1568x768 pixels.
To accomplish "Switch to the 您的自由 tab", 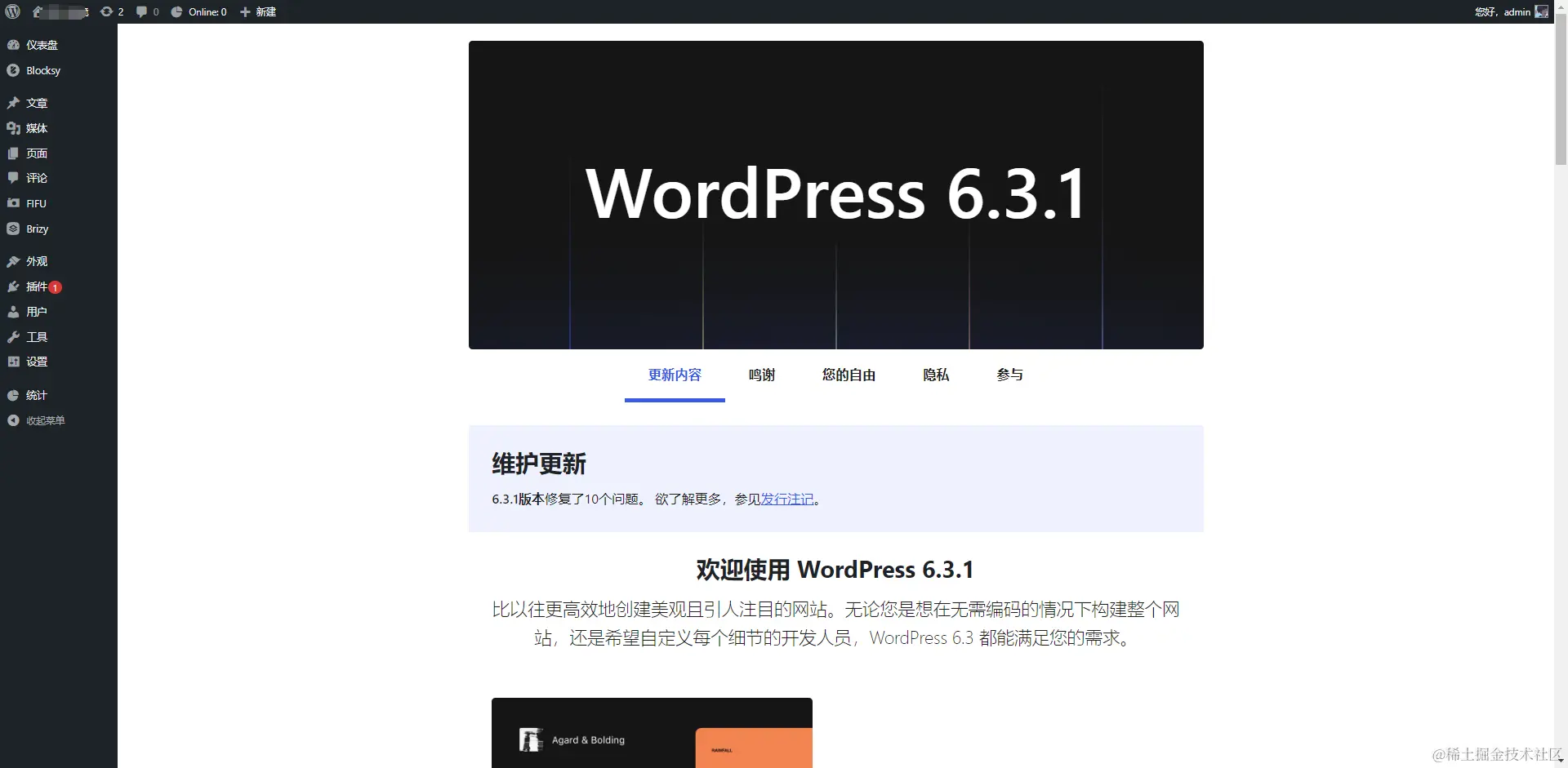I will point(849,375).
